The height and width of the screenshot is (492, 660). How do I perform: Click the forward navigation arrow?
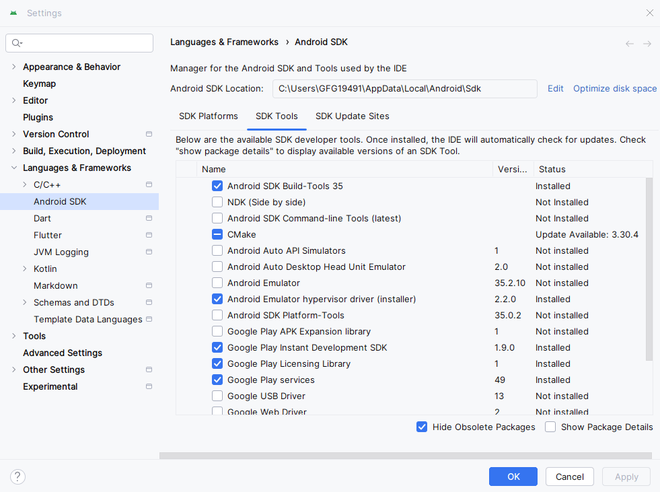click(x=647, y=43)
